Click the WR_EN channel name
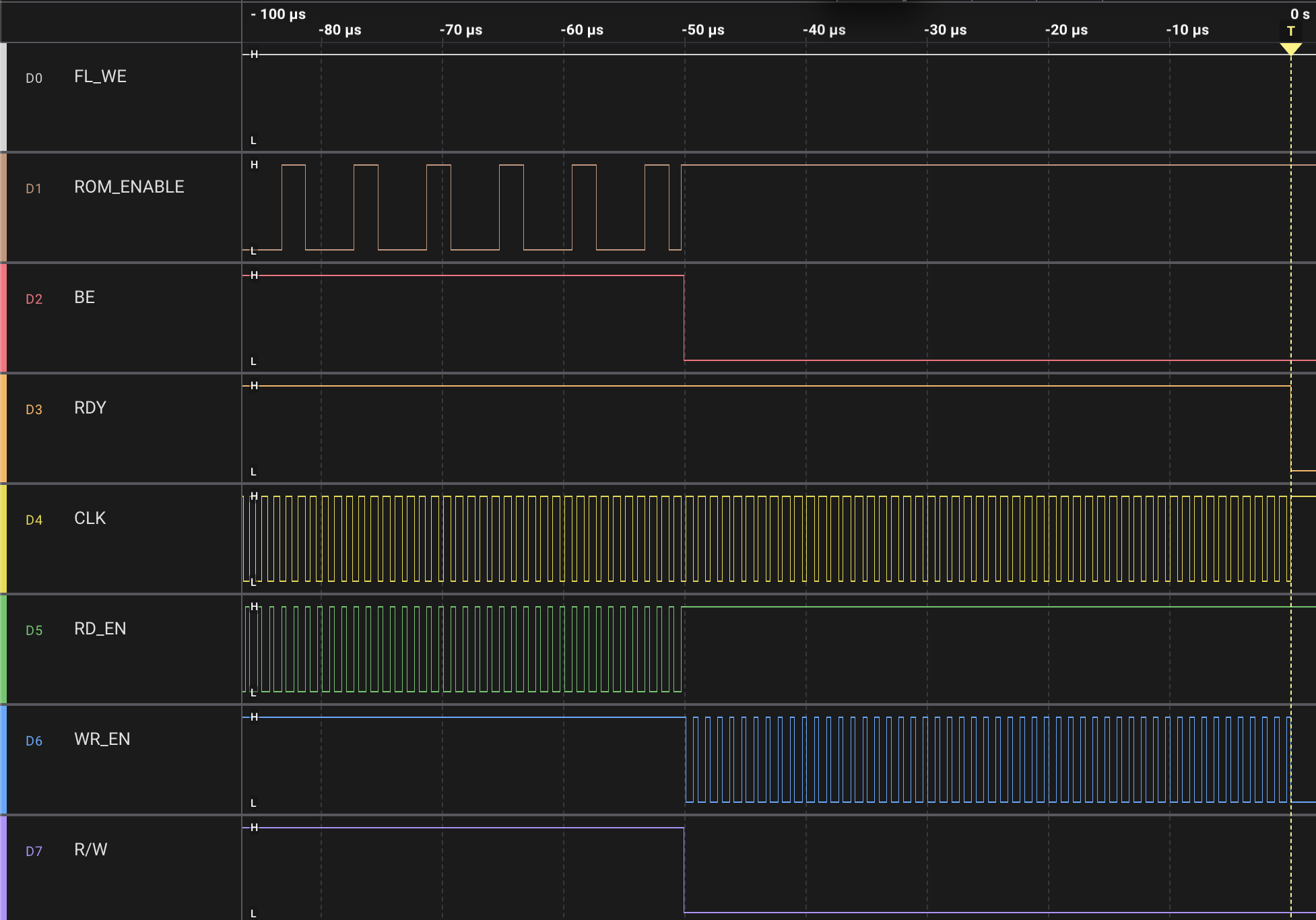The width and height of the screenshot is (1316, 920). tap(102, 740)
